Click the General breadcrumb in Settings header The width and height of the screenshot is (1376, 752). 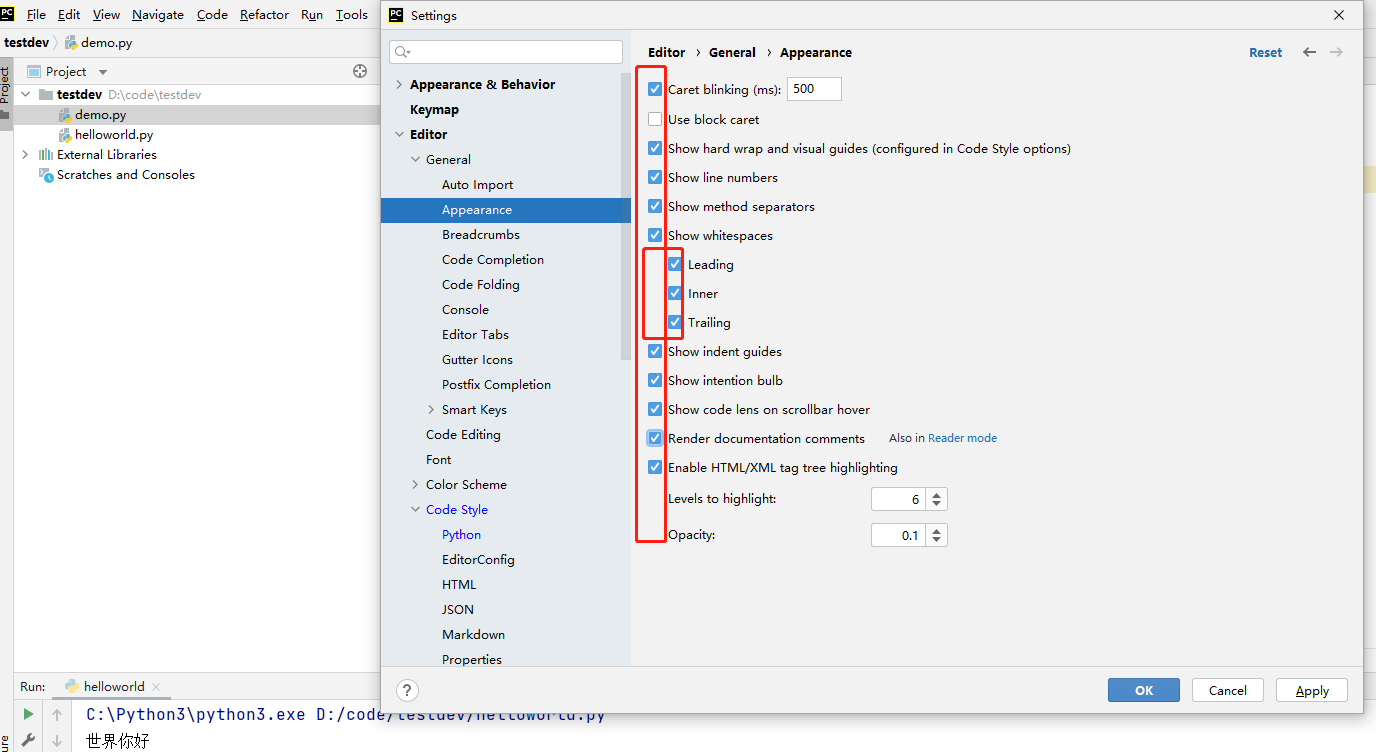[732, 53]
